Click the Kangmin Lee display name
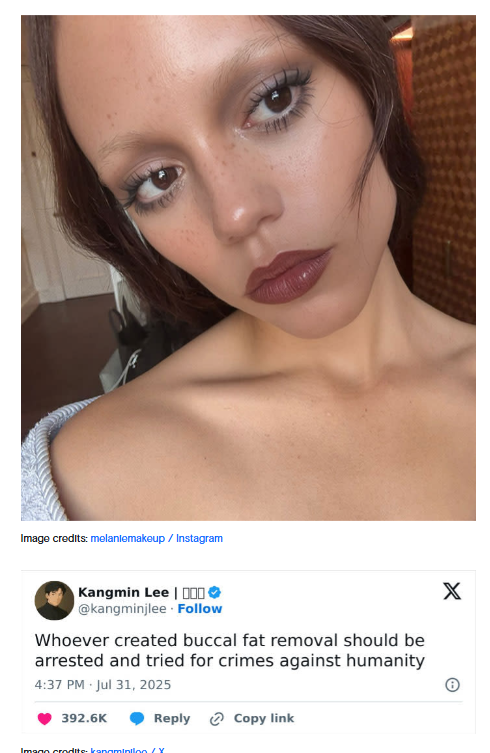Screen dimensions: 490x753 [x=123, y=593]
